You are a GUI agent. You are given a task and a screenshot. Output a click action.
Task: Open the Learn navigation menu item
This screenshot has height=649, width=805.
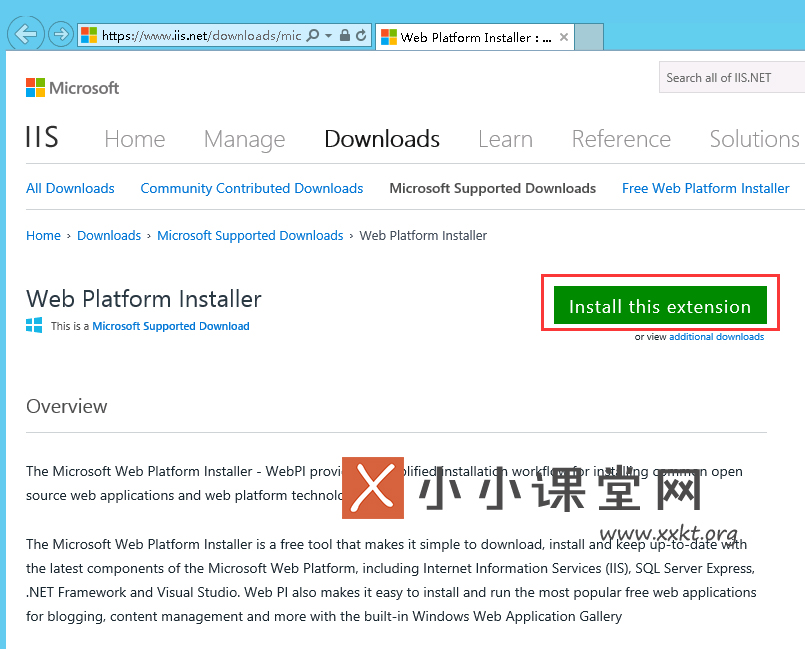point(505,139)
